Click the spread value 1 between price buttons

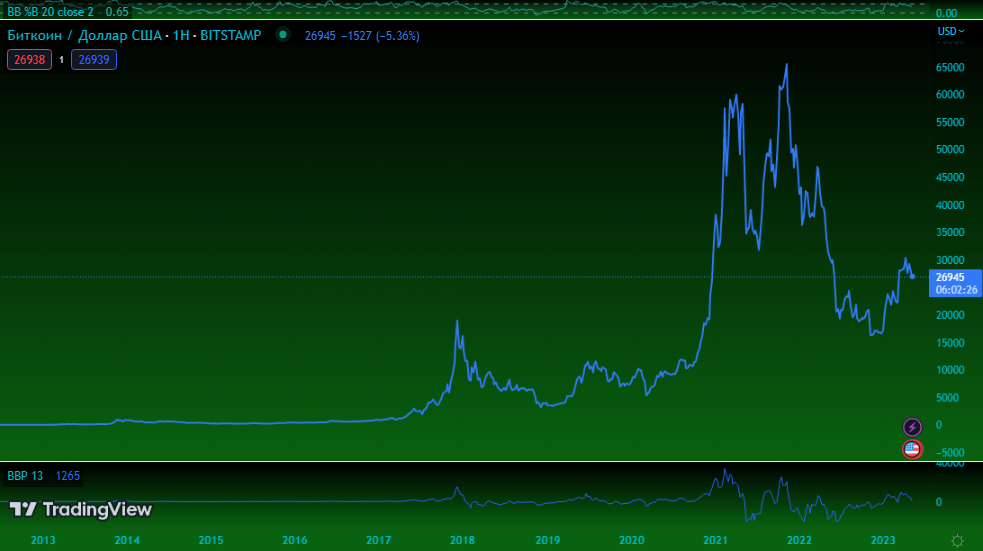(61, 60)
